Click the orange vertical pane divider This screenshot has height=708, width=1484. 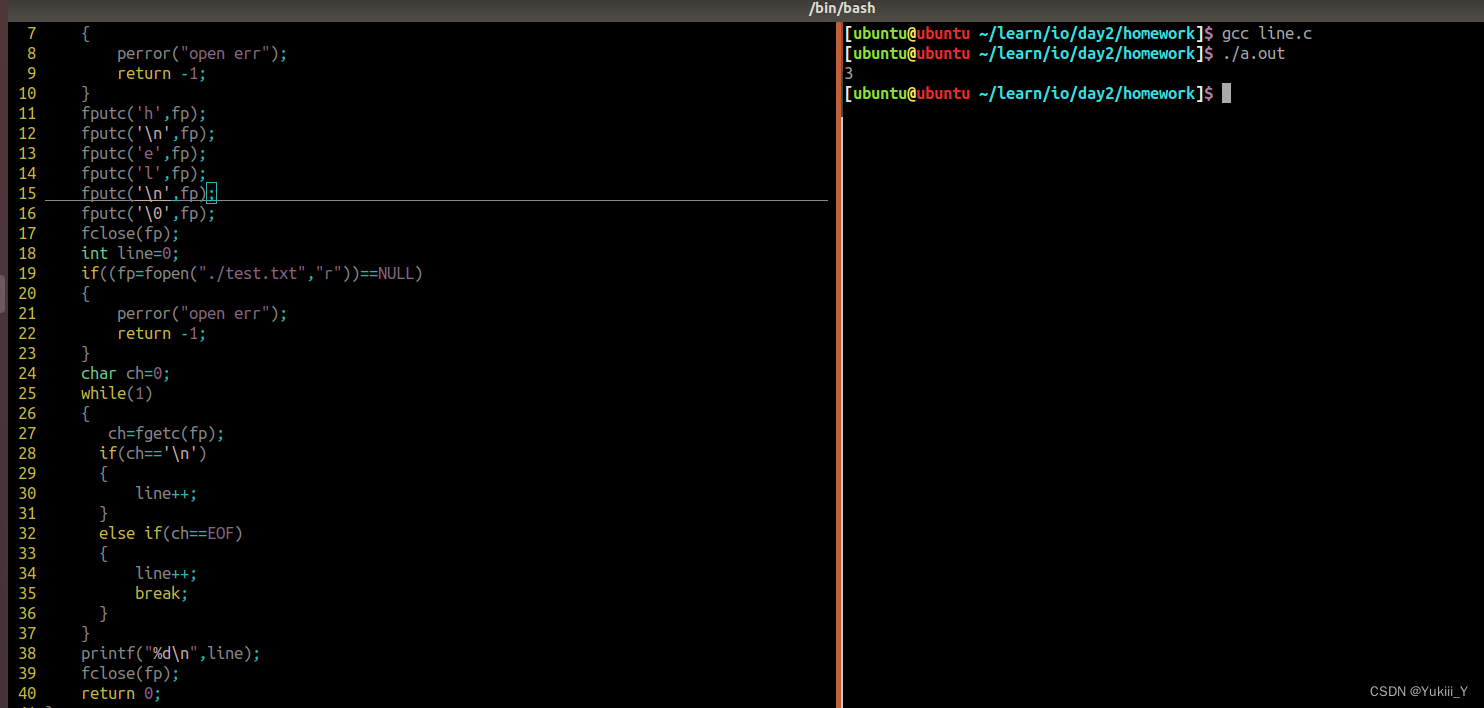pos(839,364)
